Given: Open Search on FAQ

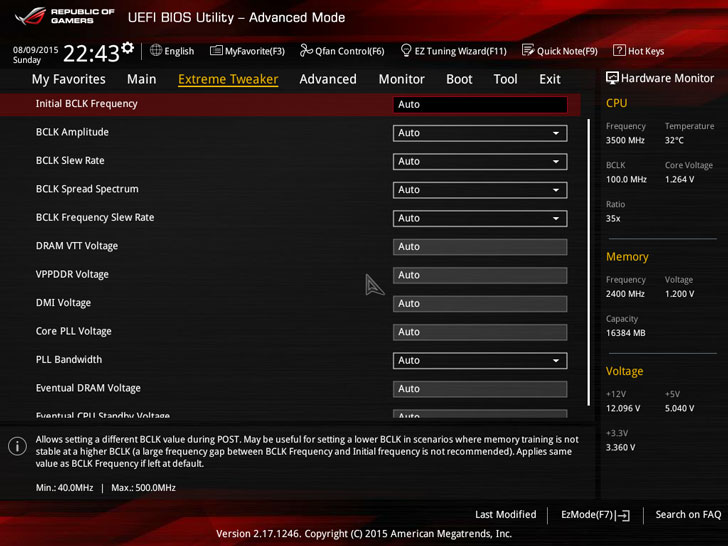Looking at the screenshot, I should 688,514.
